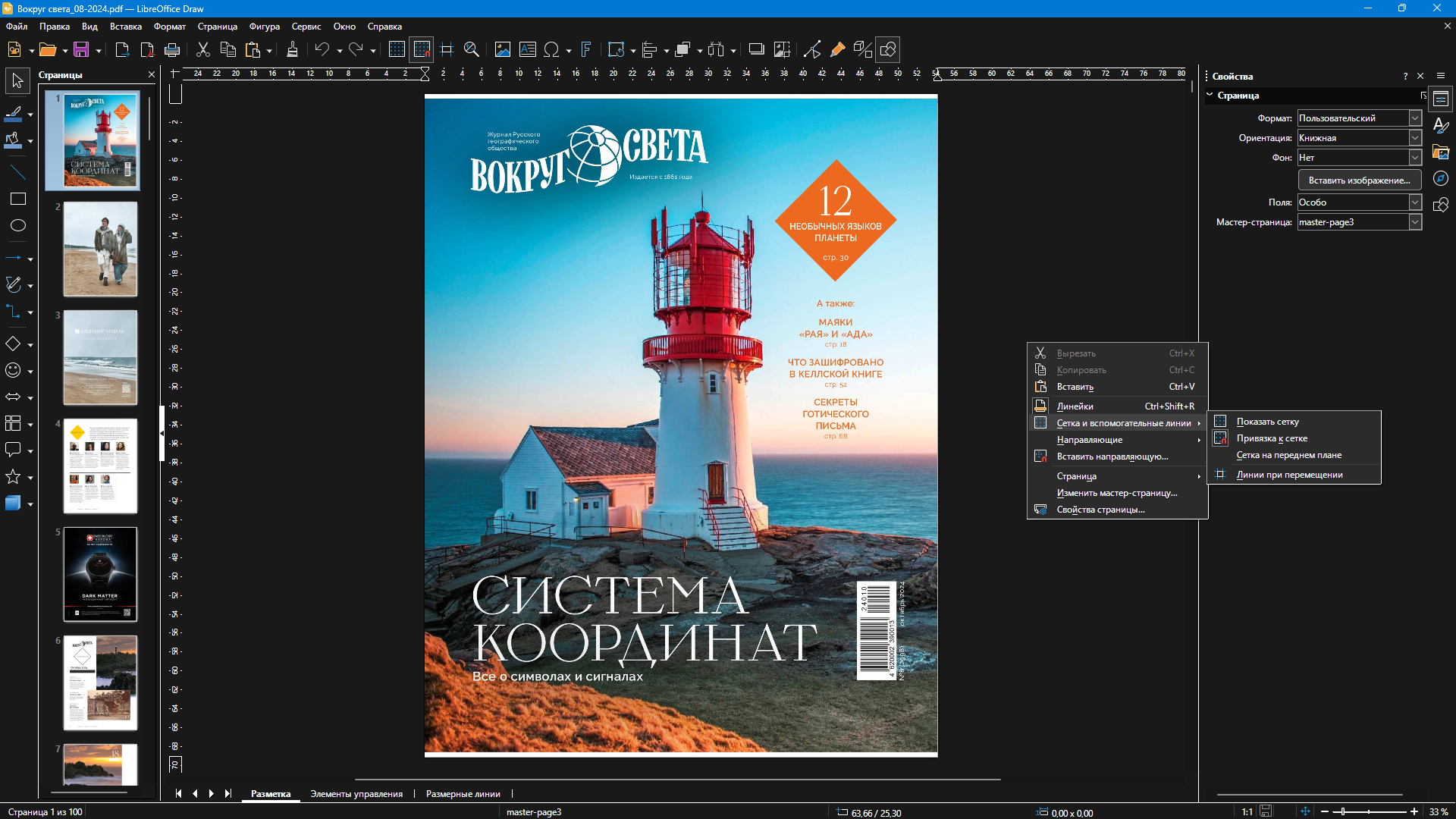This screenshot has width=1456, height=819.
Task: Click the zoom slider in the status bar
Action: pyautogui.click(x=1369, y=812)
